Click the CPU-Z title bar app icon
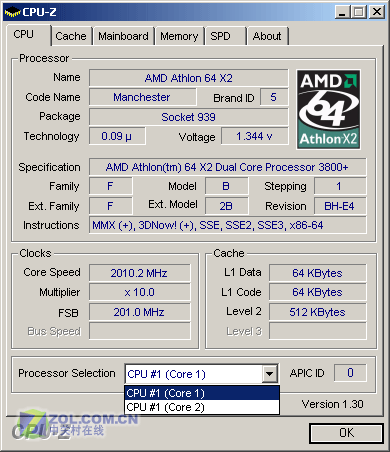Viewport: 390px width, 452px height. (x=12, y=12)
